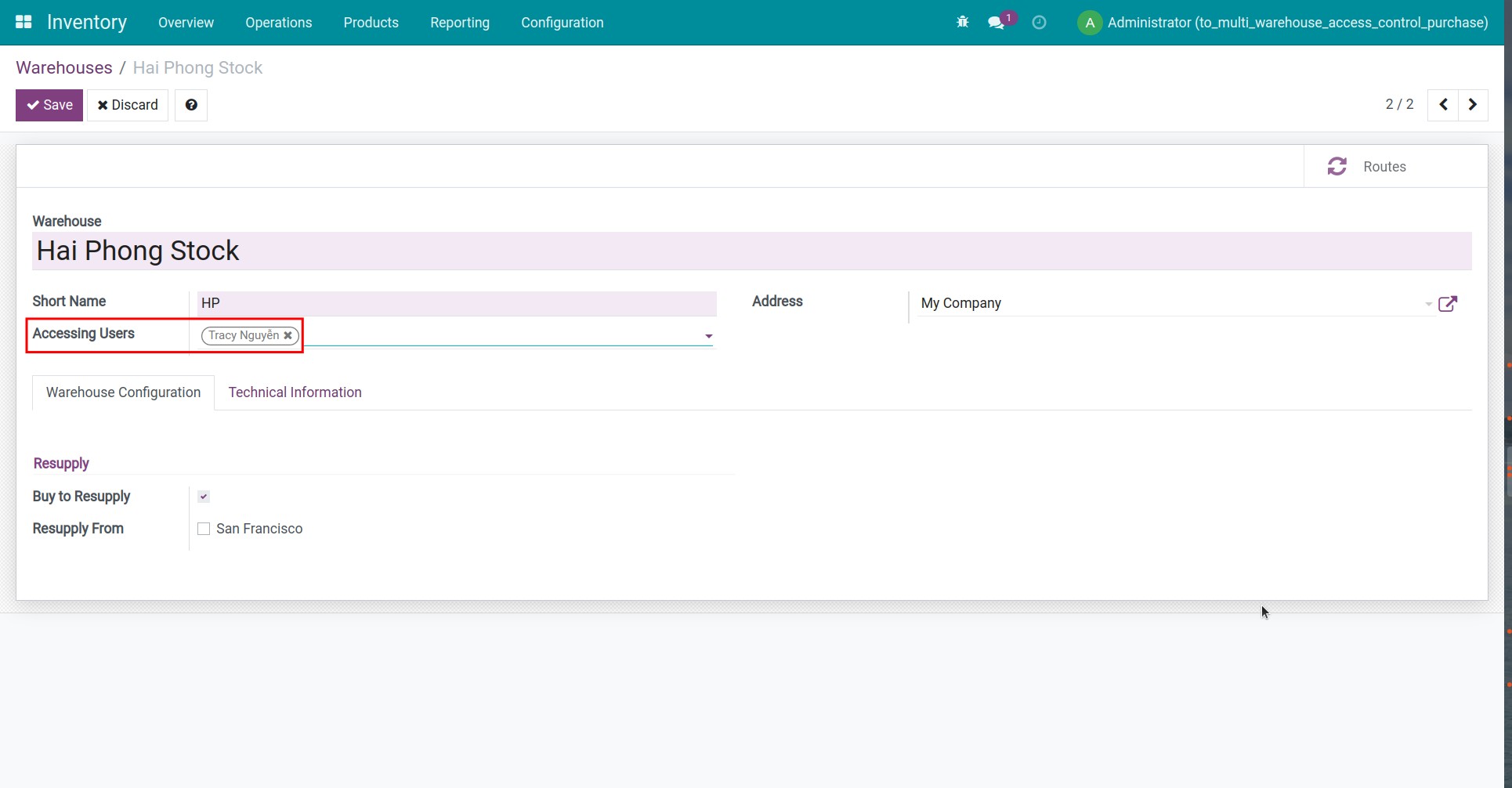Uncheck the Buy to Resupply checkbox
Image resolution: width=1512 pixels, height=788 pixels.
(204, 497)
